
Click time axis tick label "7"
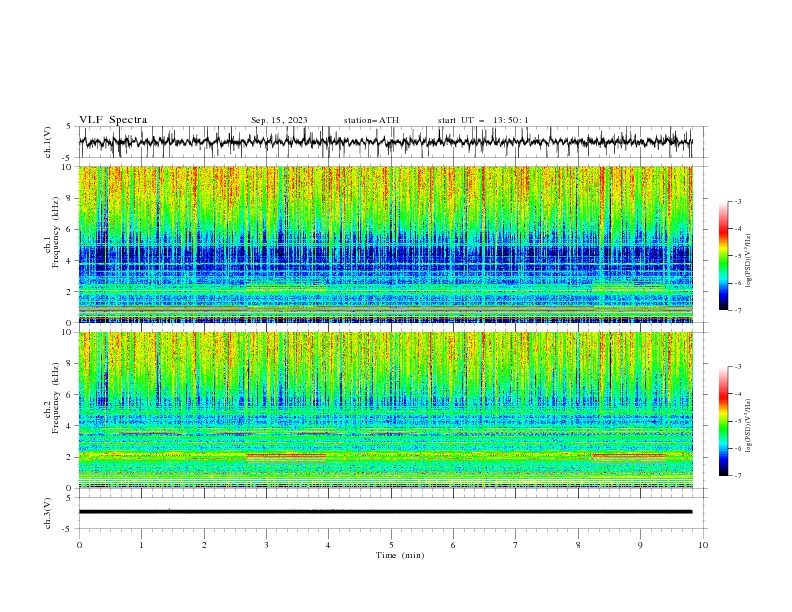point(516,545)
